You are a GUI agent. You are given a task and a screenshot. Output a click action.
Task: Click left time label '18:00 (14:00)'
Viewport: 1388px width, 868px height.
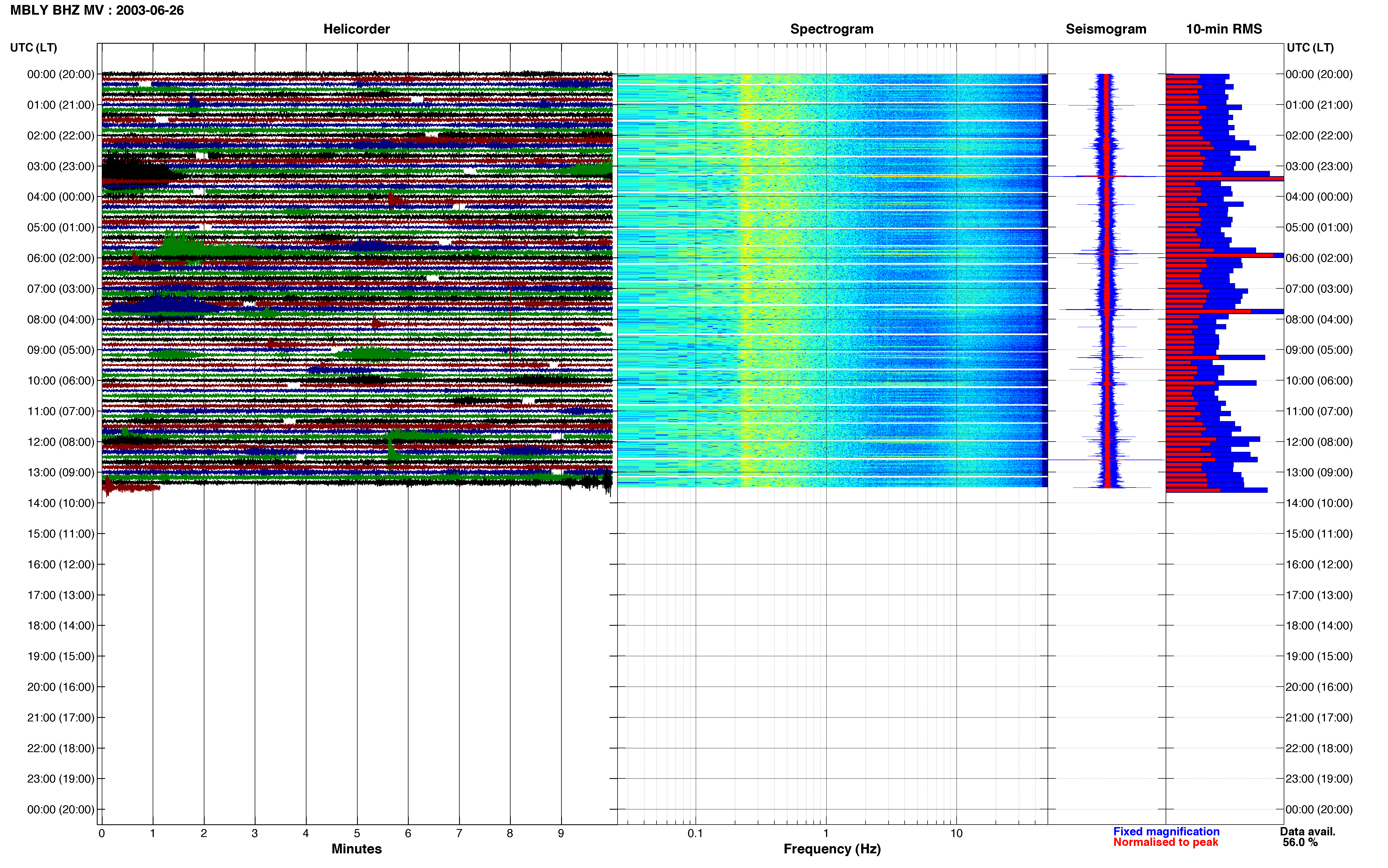(x=61, y=626)
